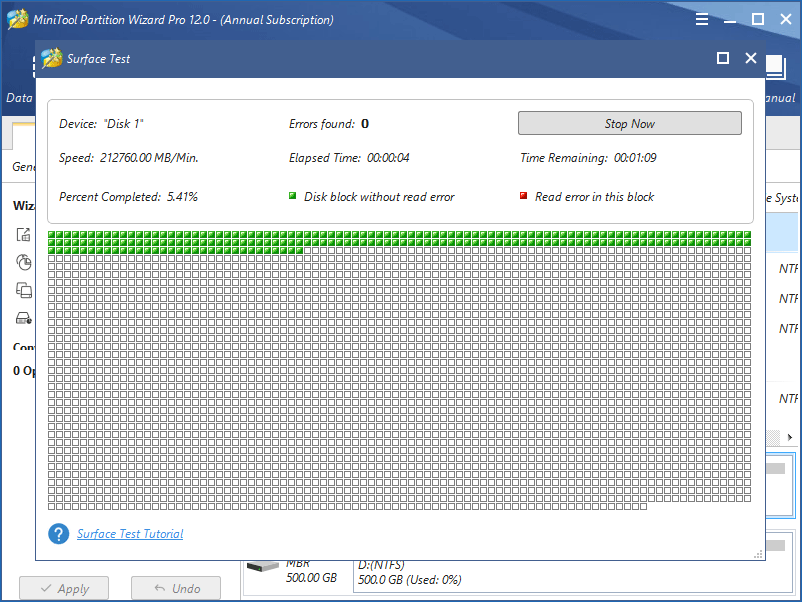Click the Undo button
Viewport: 802px width, 602px height.
176,588
